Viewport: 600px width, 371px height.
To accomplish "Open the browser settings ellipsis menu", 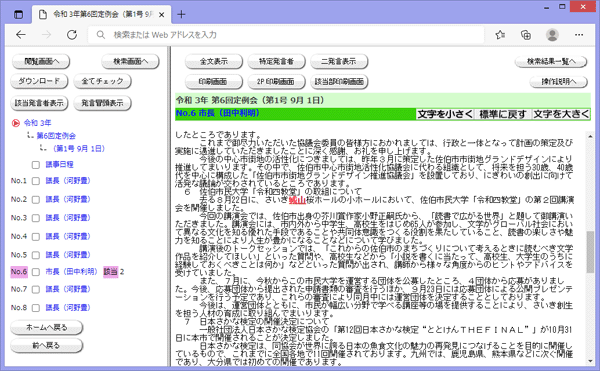I will 579,35.
